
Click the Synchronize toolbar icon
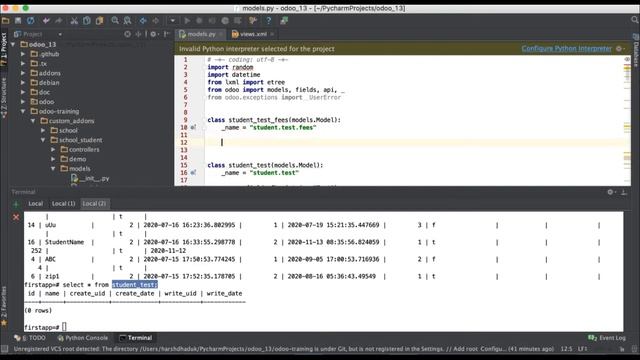coord(31,20)
